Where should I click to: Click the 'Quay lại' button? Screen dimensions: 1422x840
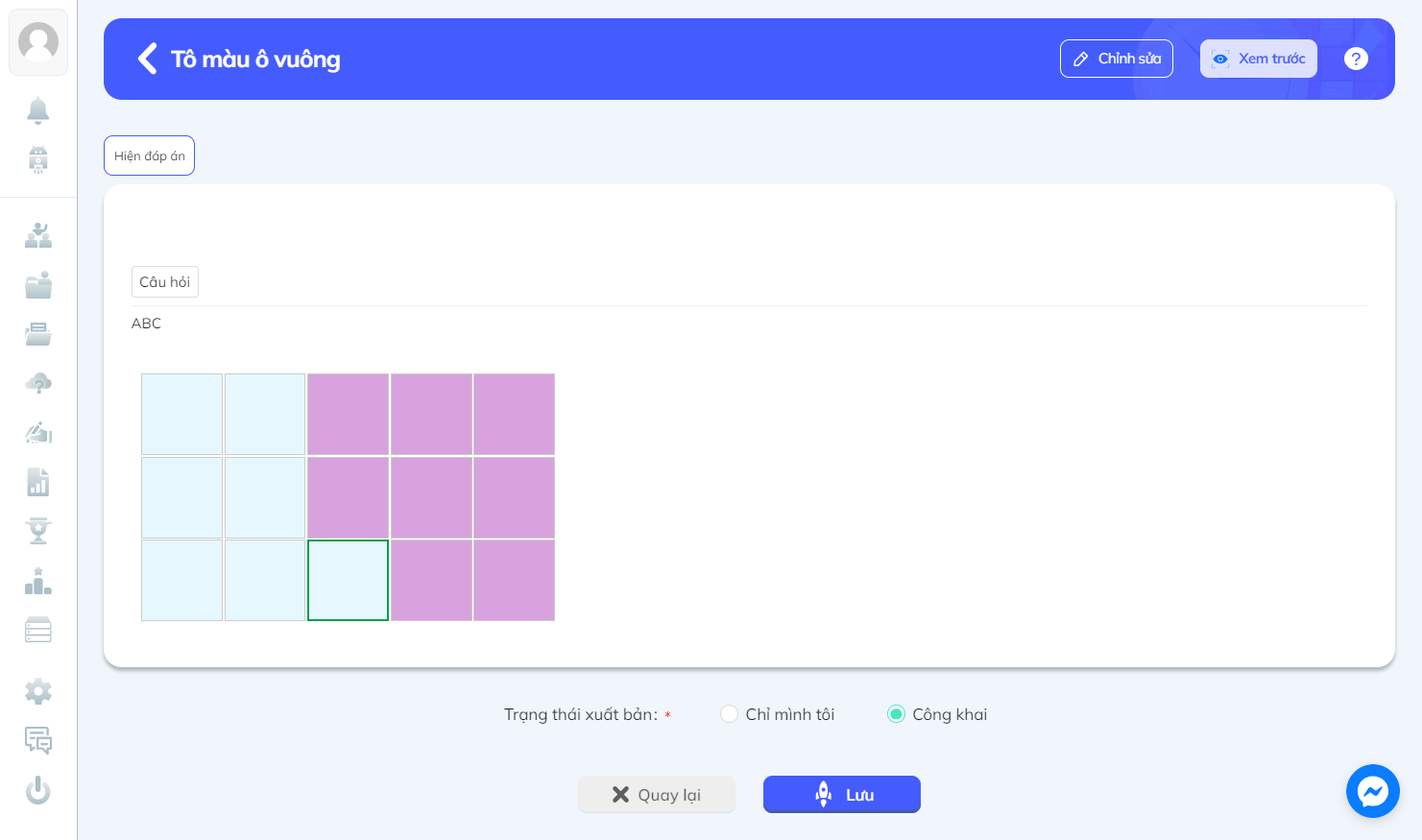tap(657, 795)
